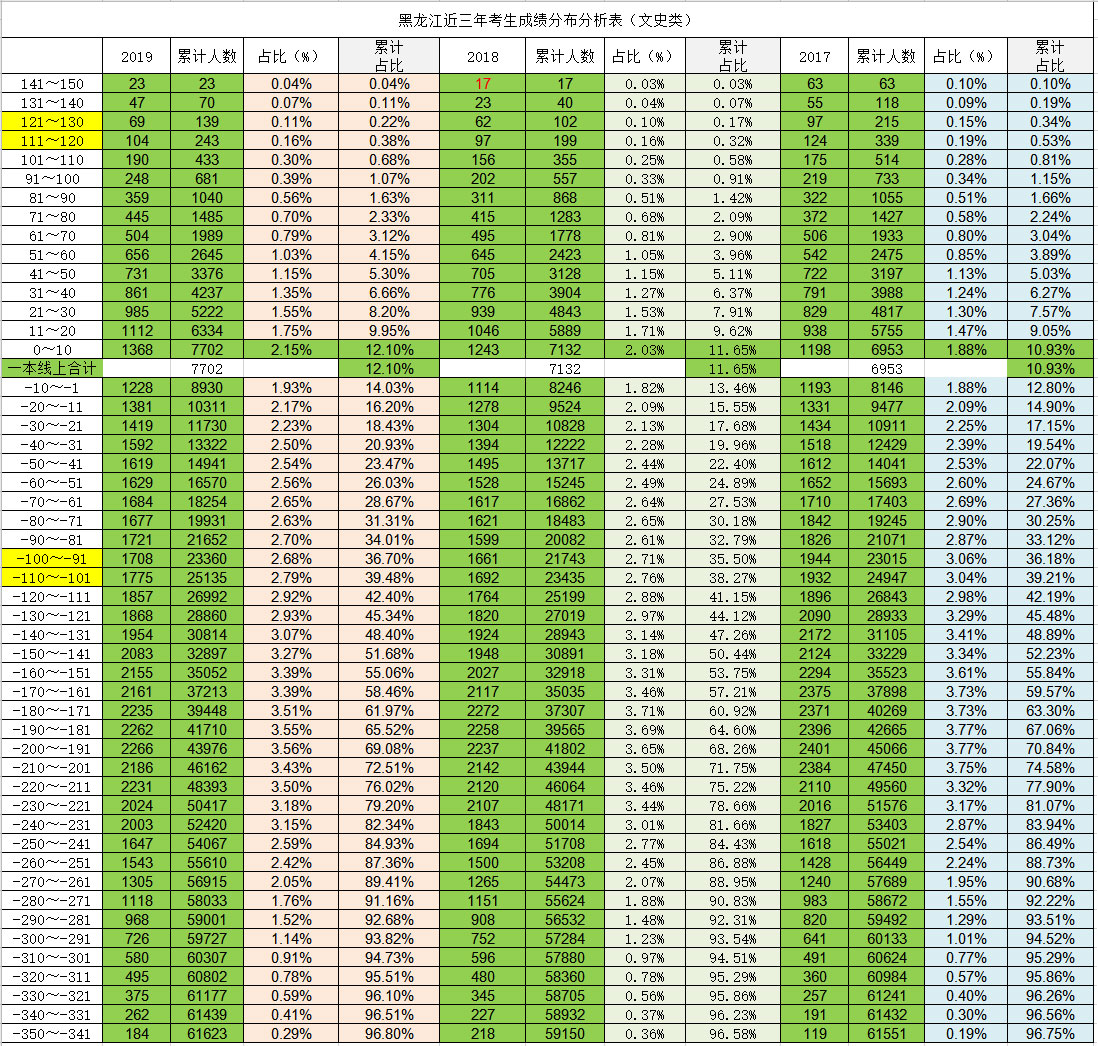This screenshot has height=1046, width=1098.
Task: Select the 2018 column header cell
Action: 482,57
